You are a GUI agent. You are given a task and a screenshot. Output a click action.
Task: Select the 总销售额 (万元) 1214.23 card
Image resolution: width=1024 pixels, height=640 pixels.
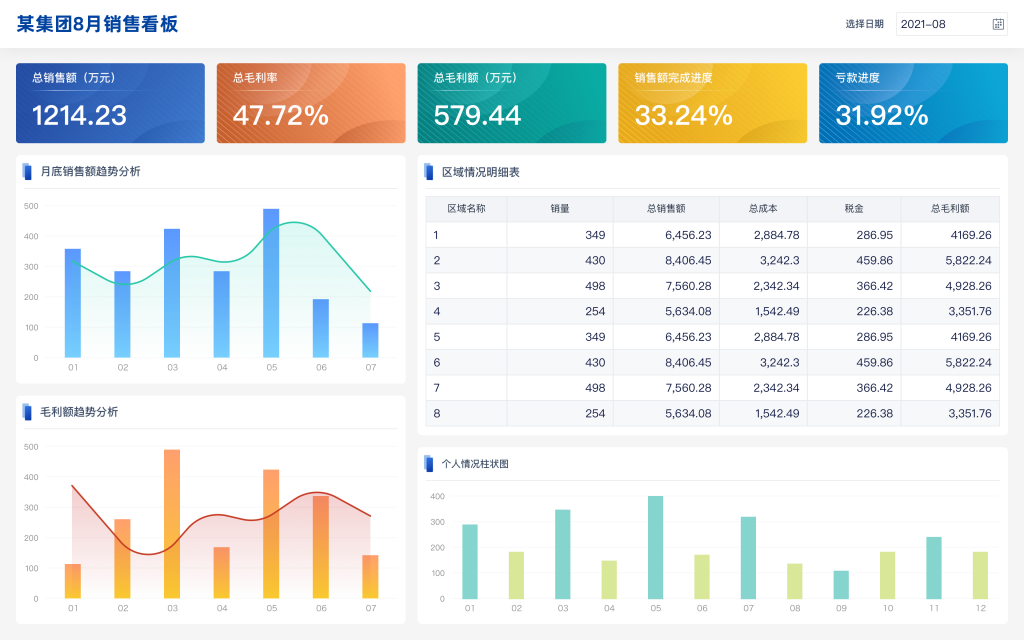click(110, 103)
